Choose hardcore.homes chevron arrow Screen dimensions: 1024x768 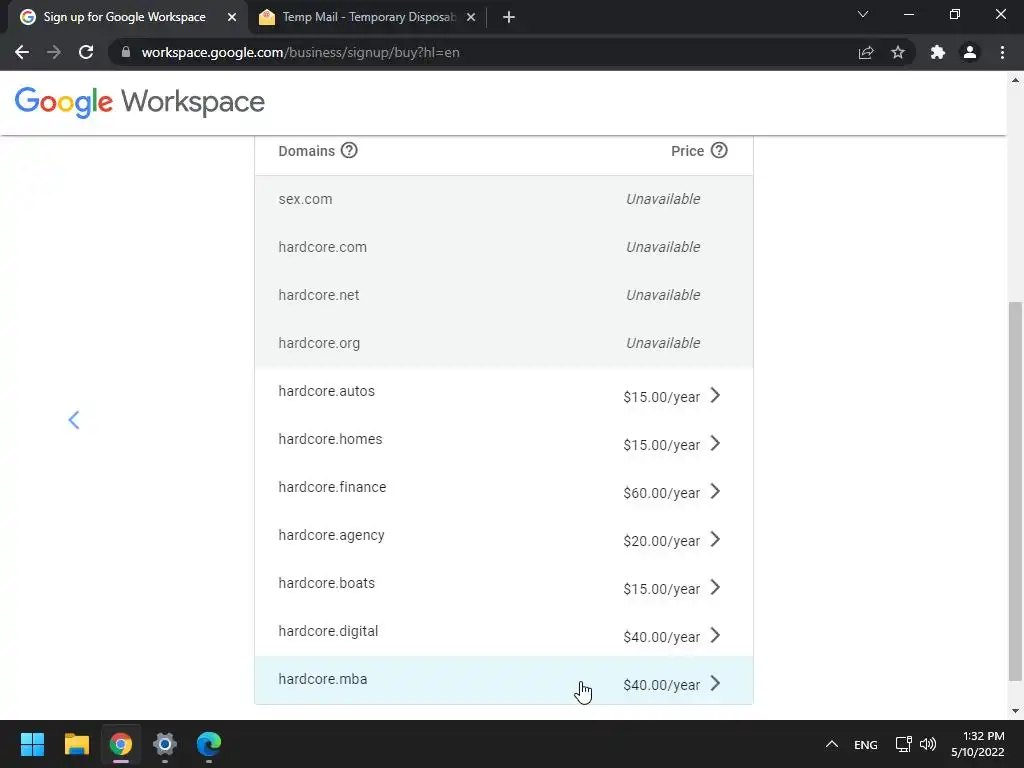715,443
